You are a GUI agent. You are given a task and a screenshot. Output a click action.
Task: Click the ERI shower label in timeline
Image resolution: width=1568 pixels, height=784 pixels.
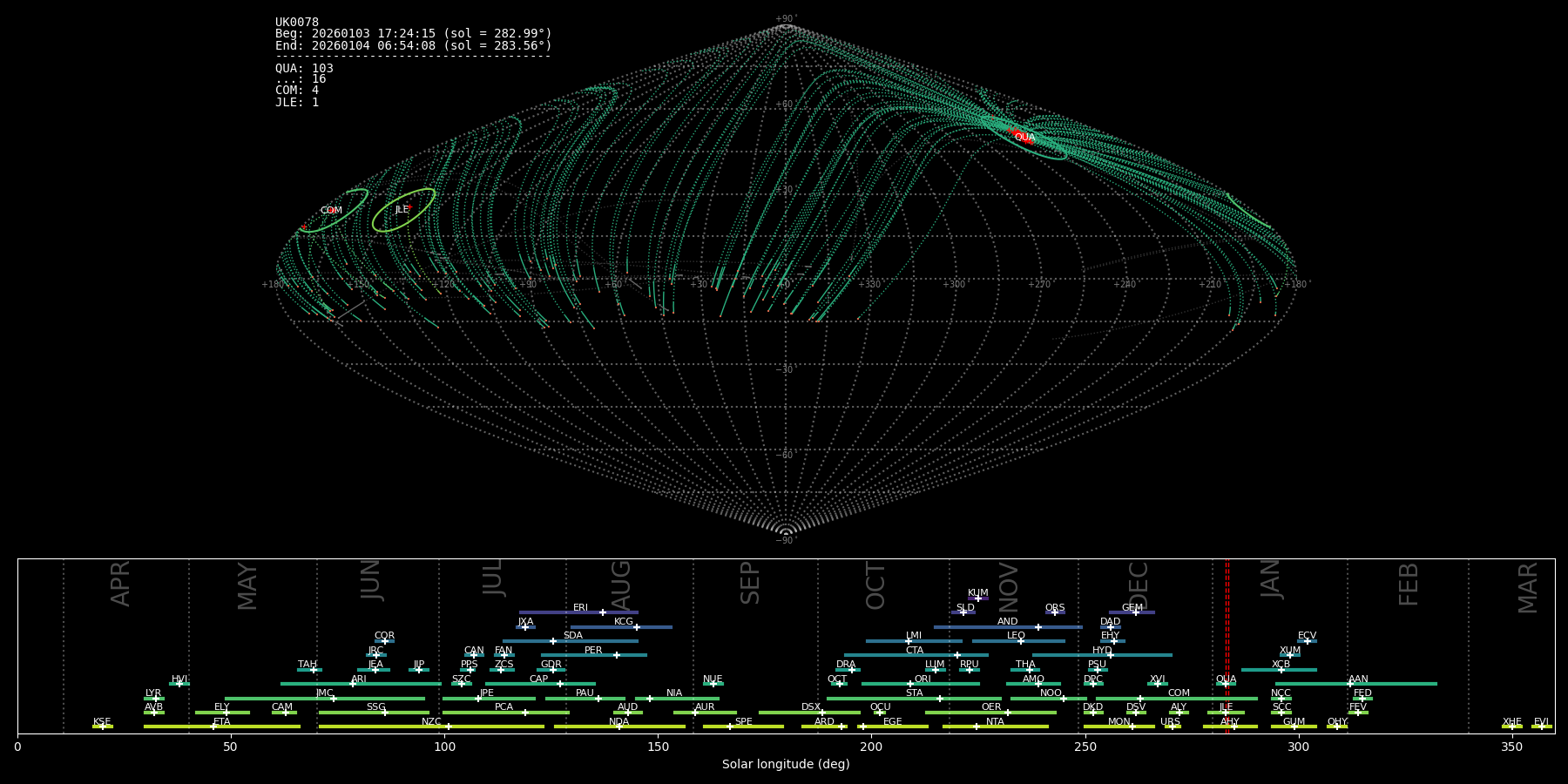(x=580, y=608)
